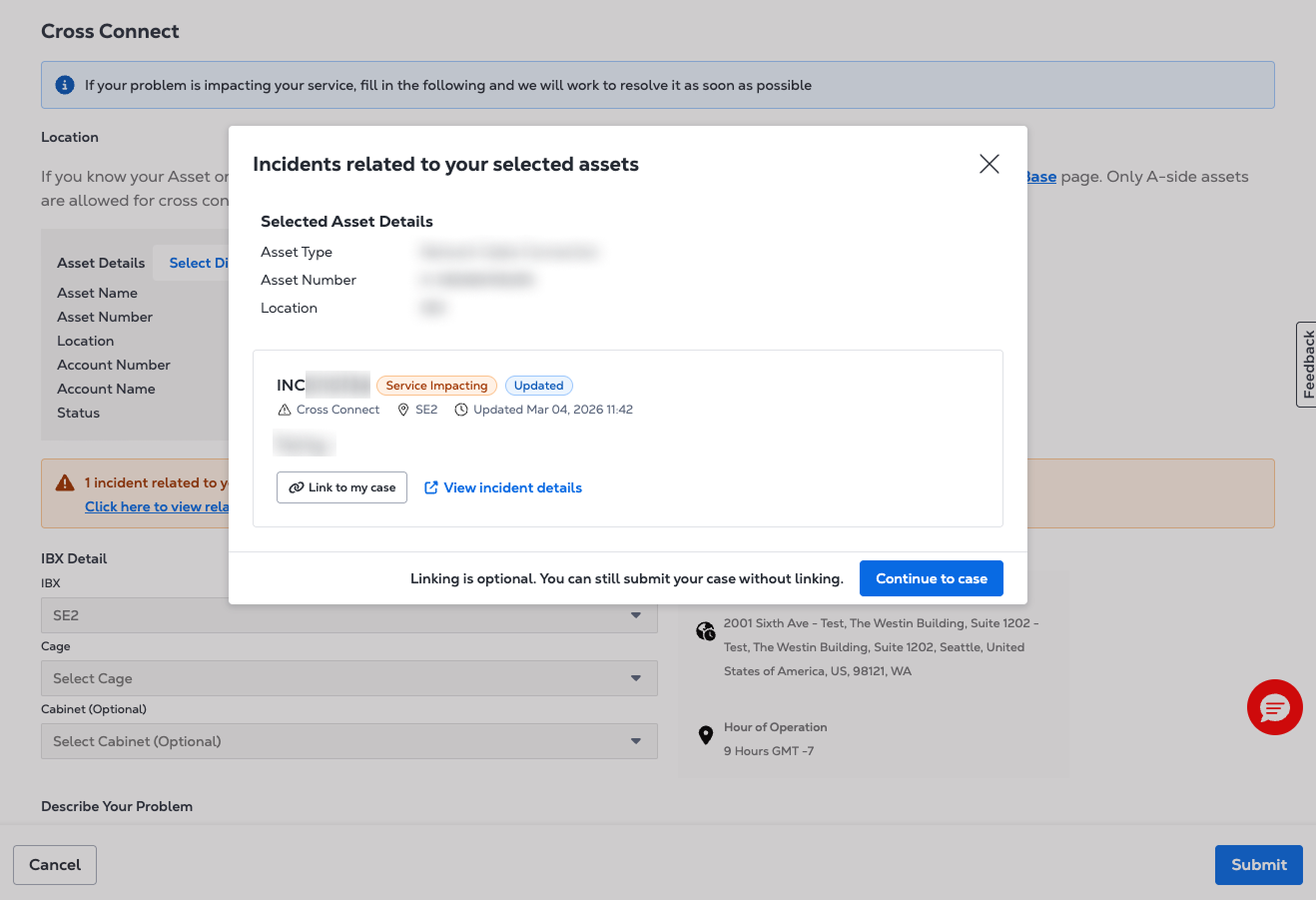Viewport: 1316px width, 900px height.
Task: Close the incidents dialog with X
Action: pos(989,164)
